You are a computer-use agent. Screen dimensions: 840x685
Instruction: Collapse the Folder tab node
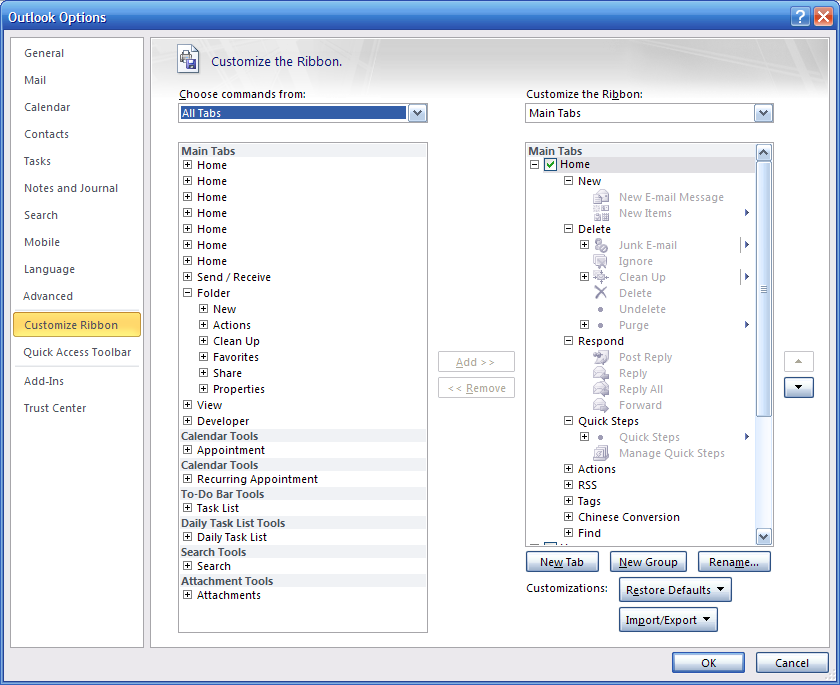coord(188,293)
